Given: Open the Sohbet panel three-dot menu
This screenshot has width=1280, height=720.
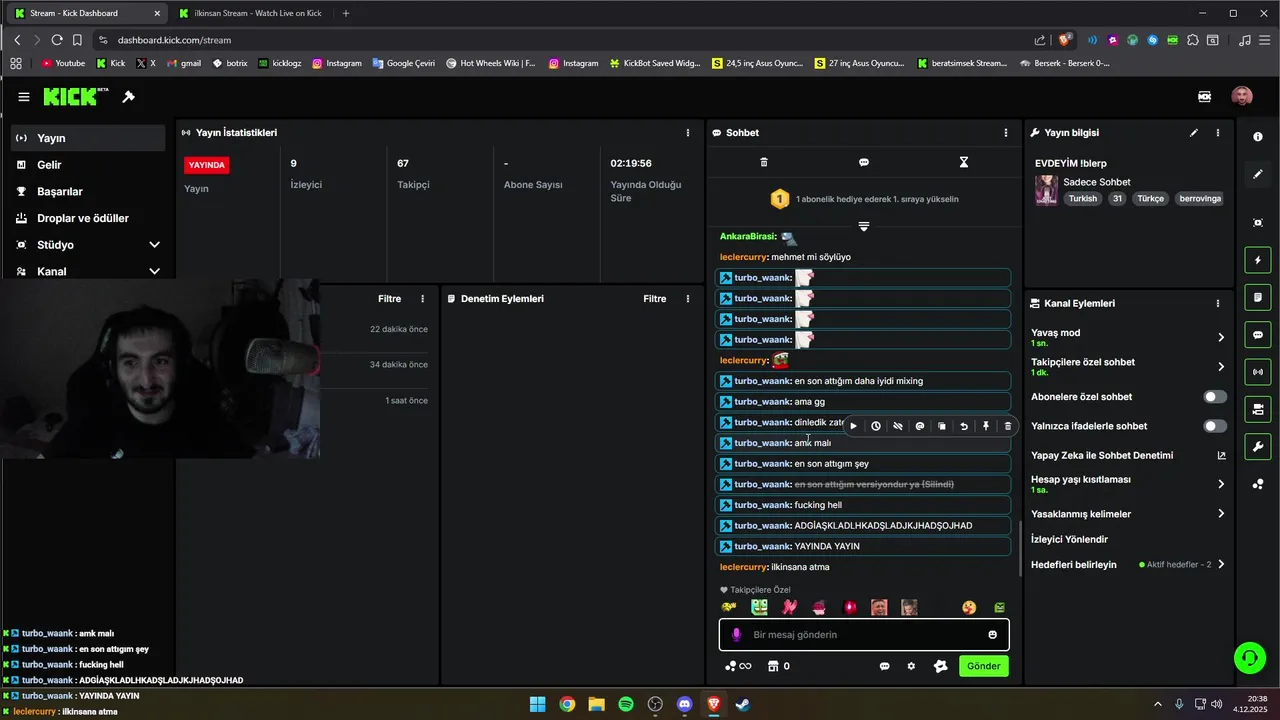Looking at the screenshot, I should point(1006,132).
